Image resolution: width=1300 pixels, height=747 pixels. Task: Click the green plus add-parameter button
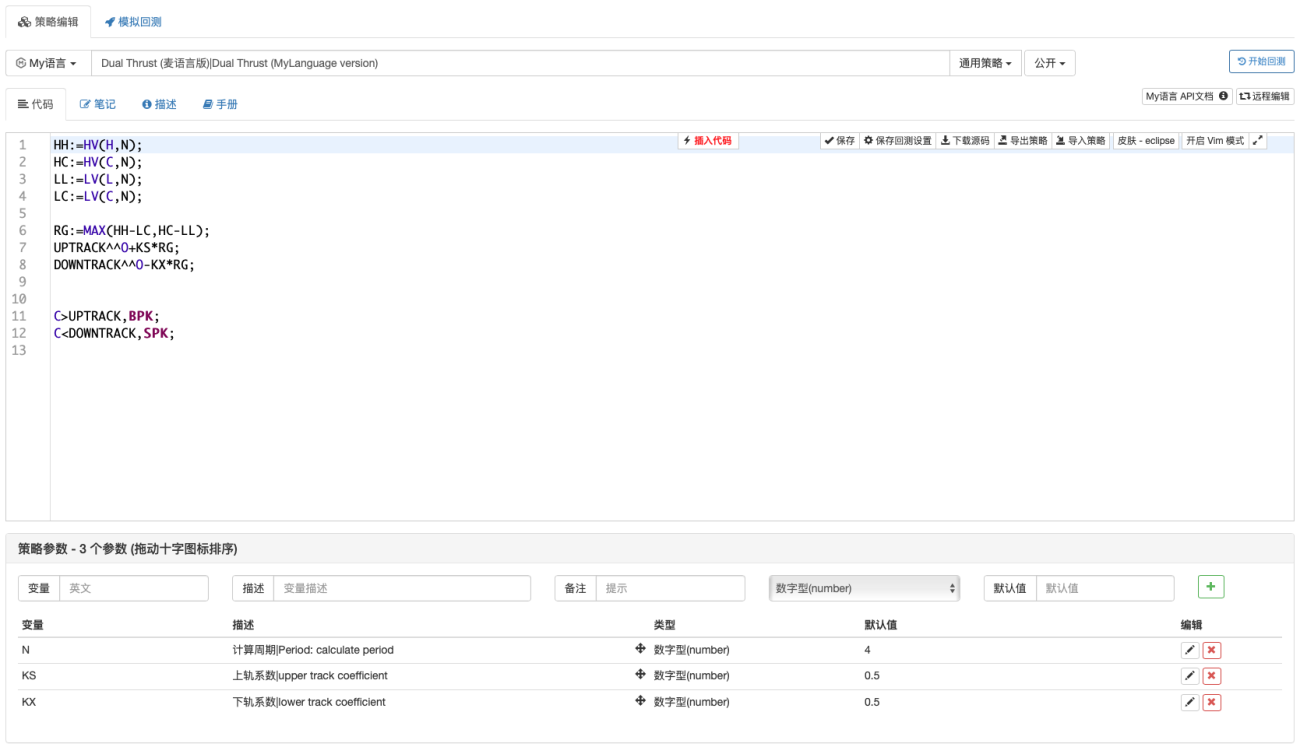click(x=1211, y=587)
